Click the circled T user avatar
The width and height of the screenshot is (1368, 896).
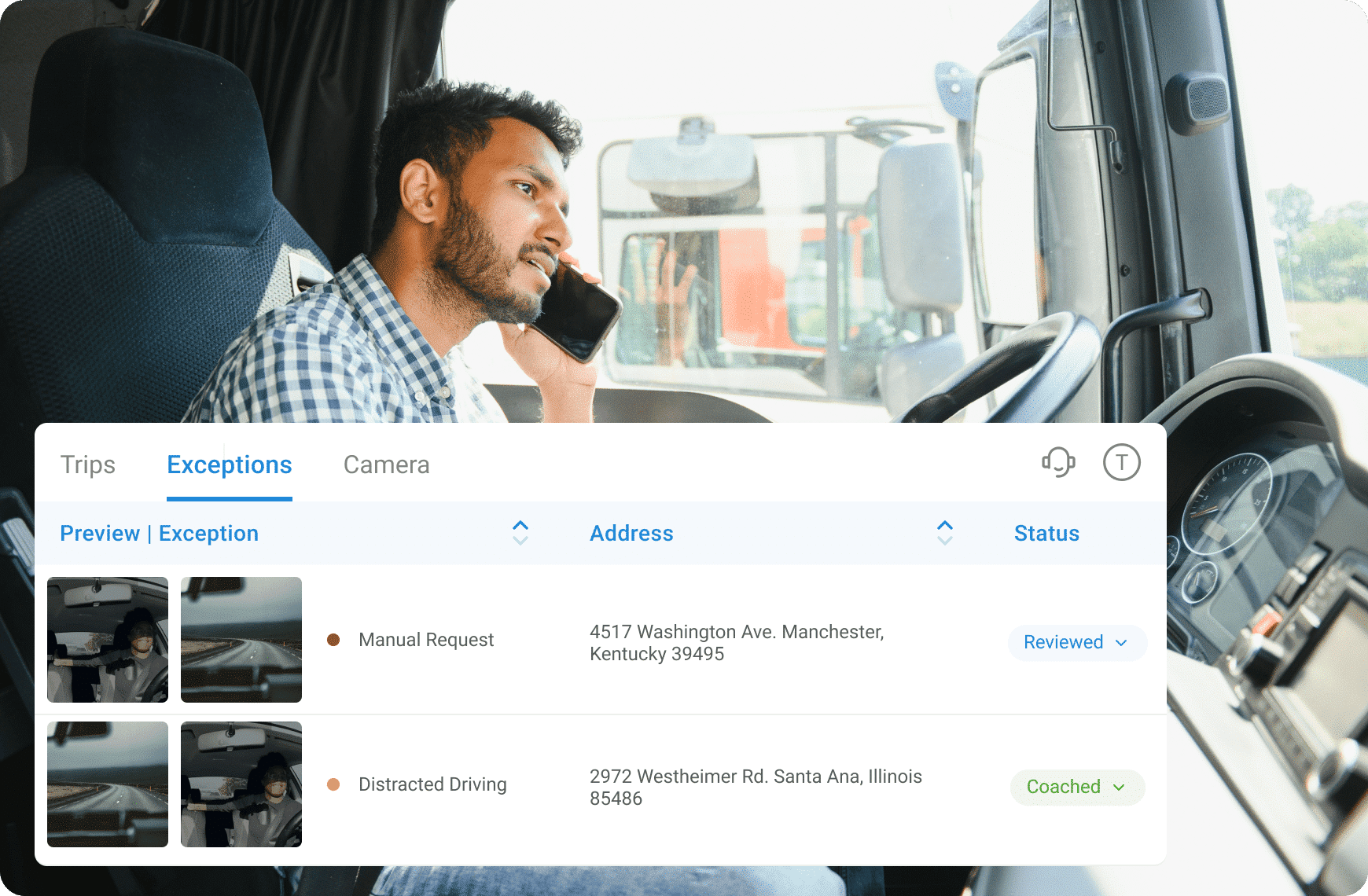[1121, 462]
